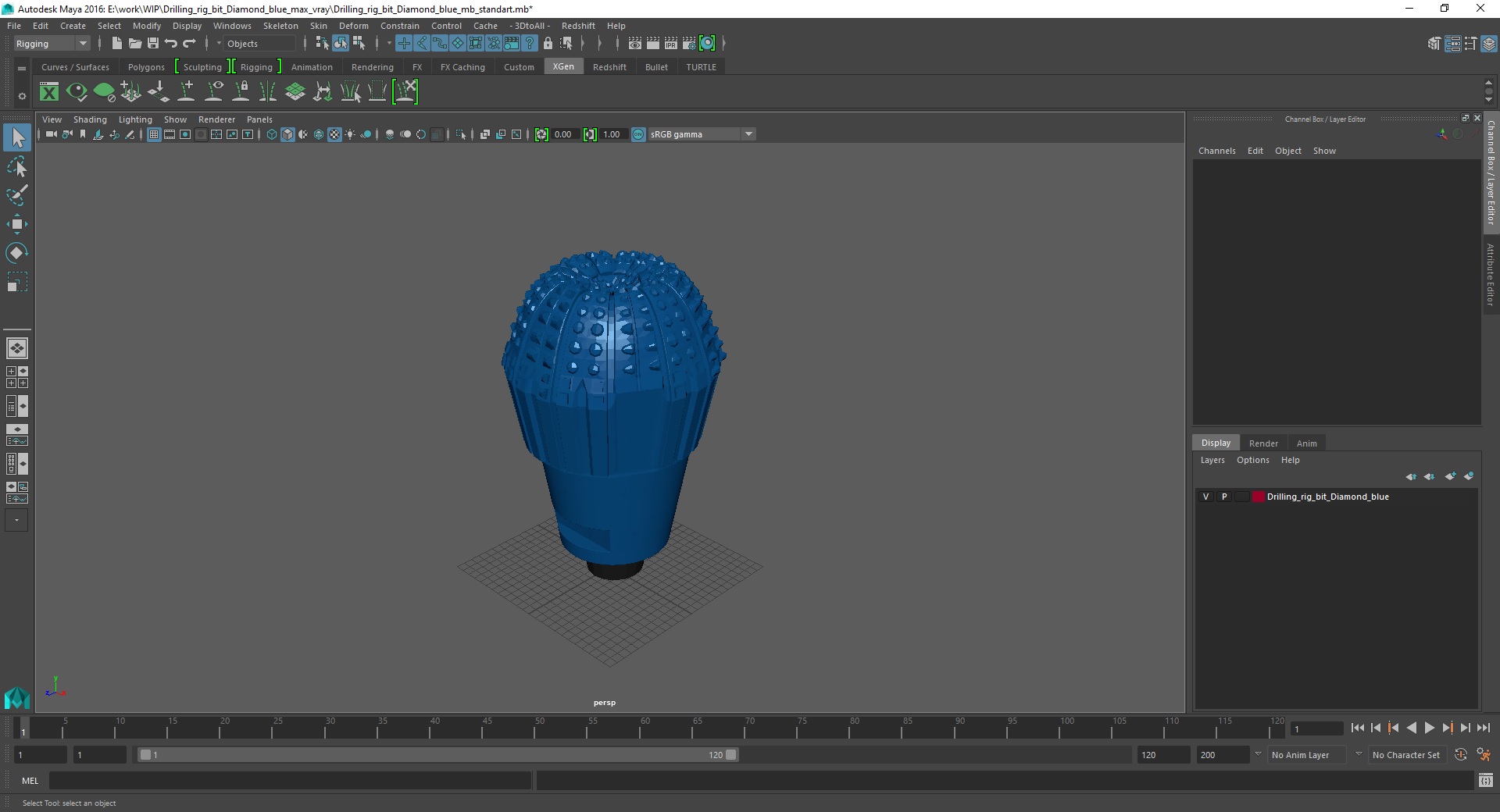Screen dimensions: 1500x812
Task: Switch to the Animation shelf tab
Action: [312, 67]
